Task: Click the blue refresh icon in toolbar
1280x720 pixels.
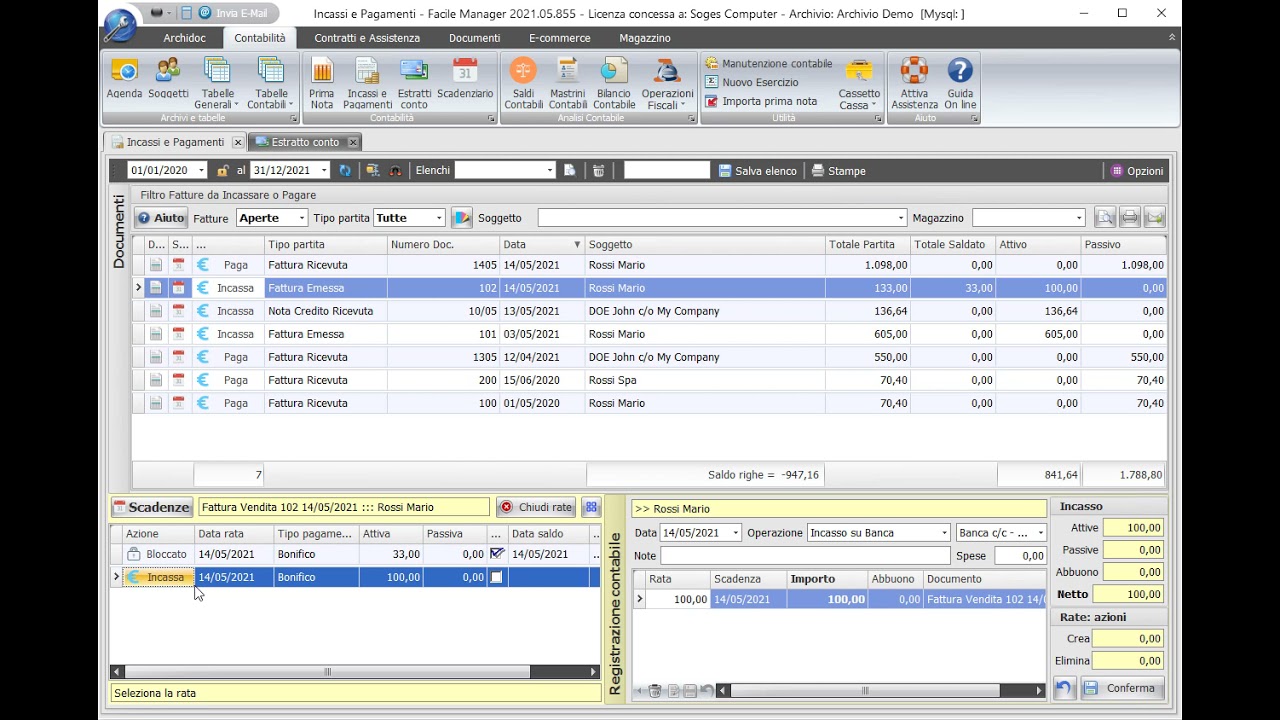Action: (x=345, y=171)
